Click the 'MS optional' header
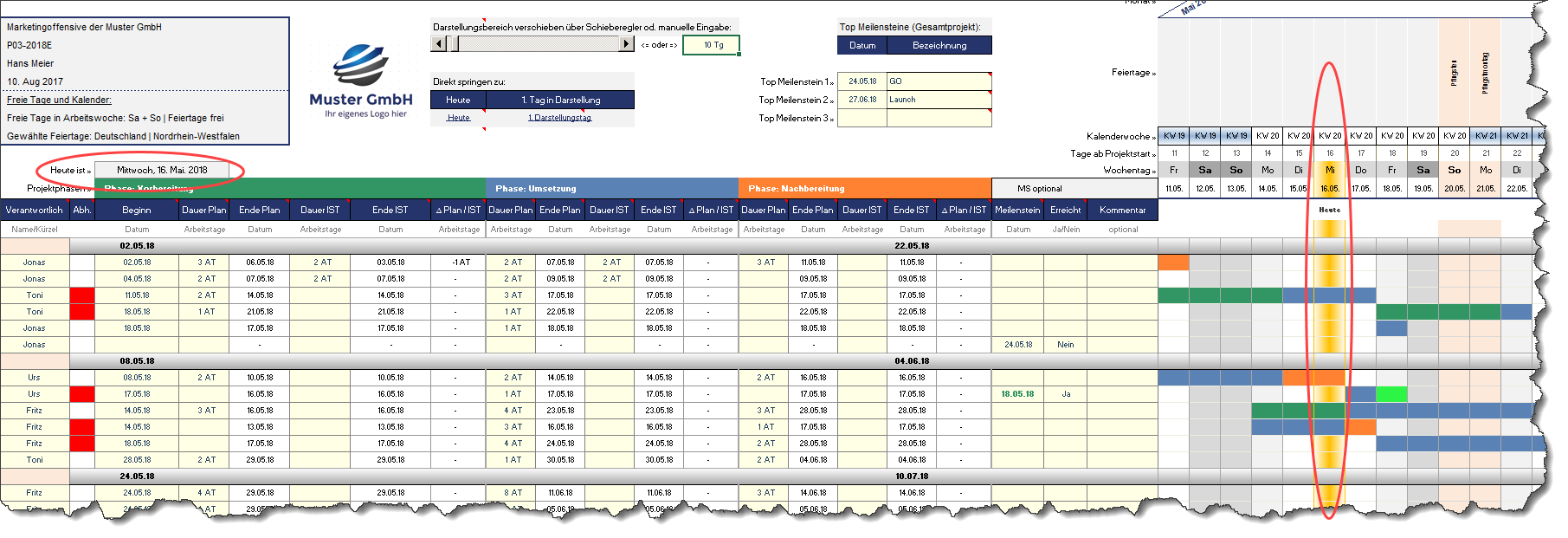Viewport: 1568px width, 538px height. pos(1074,188)
